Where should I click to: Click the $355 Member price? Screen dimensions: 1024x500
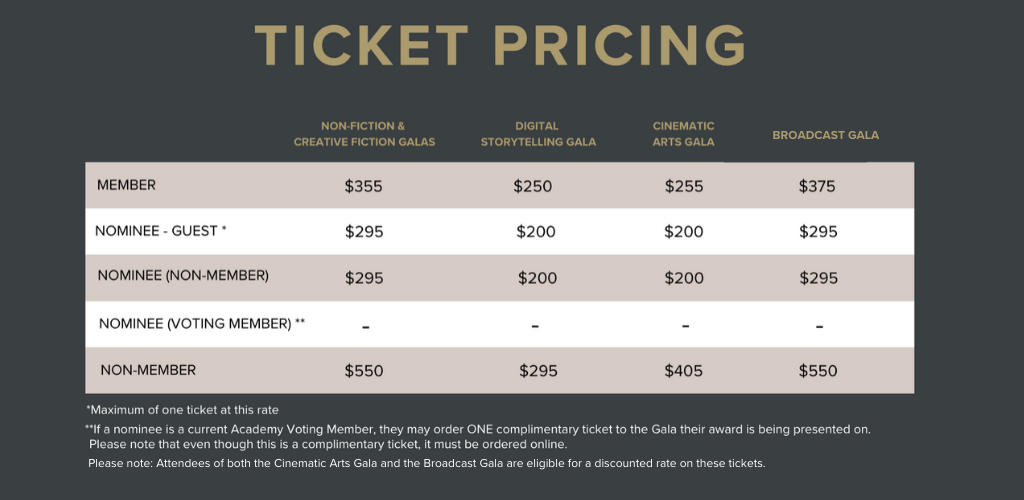click(363, 187)
